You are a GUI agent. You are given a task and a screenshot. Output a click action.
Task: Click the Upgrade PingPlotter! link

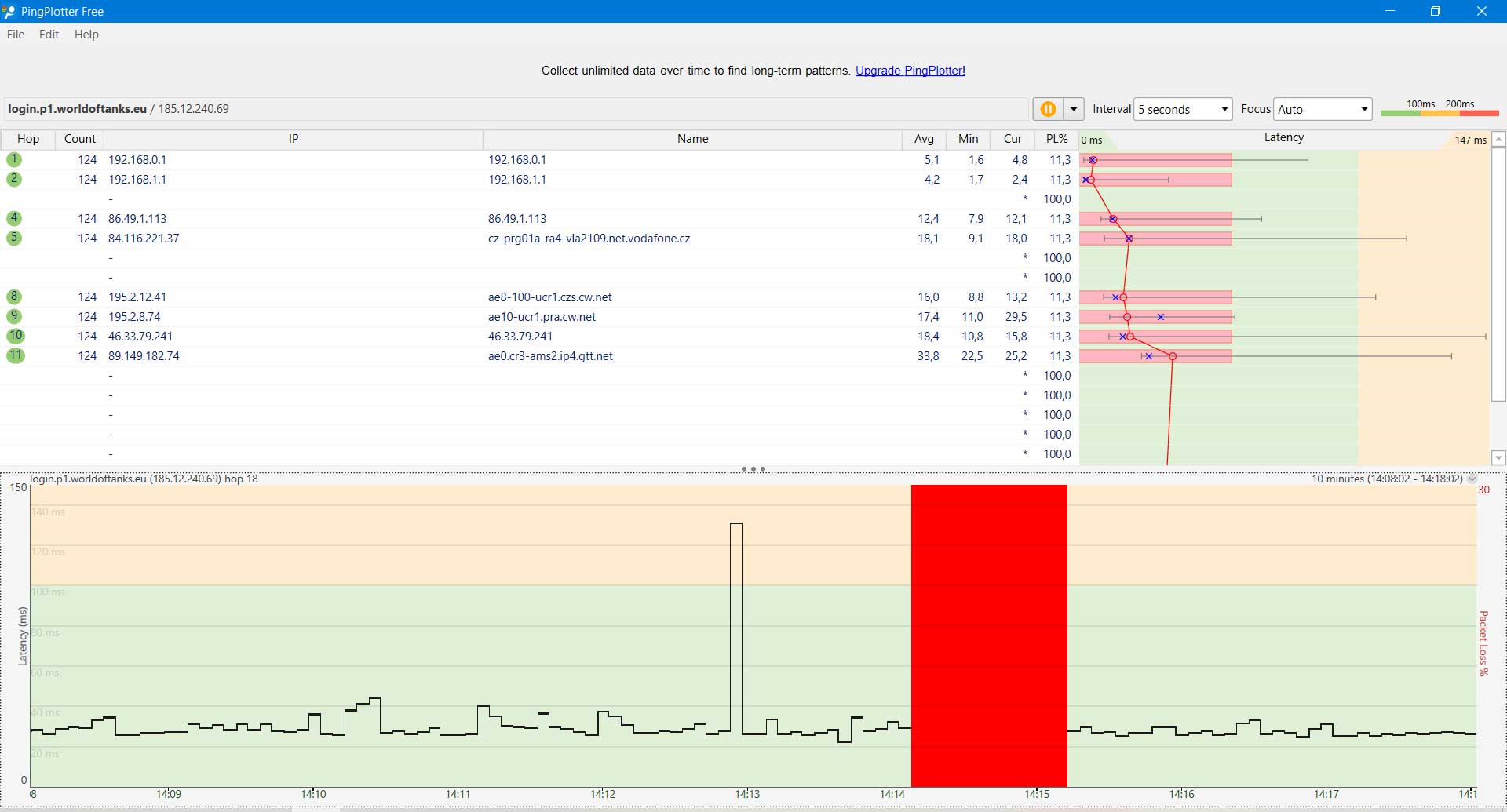tap(910, 71)
